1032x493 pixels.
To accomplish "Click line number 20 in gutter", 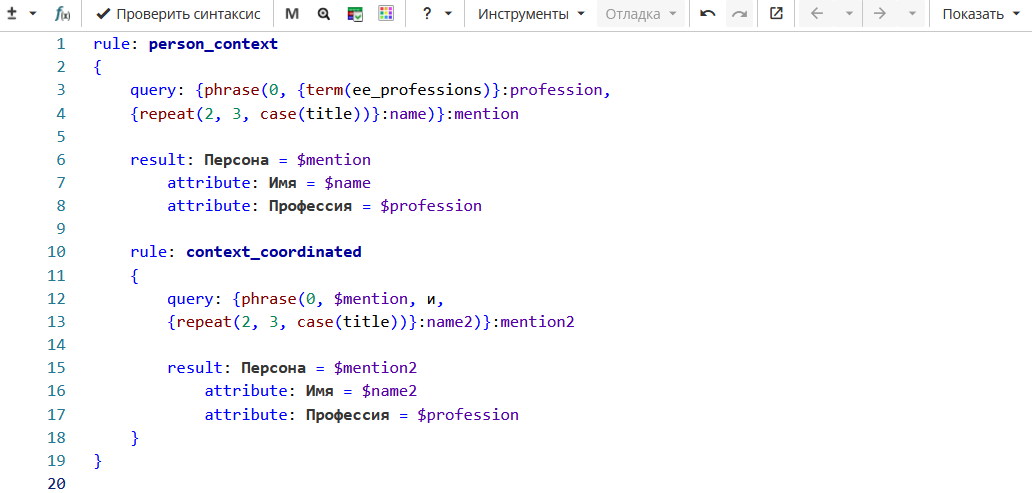I will pyautogui.click(x=57, y=484).
